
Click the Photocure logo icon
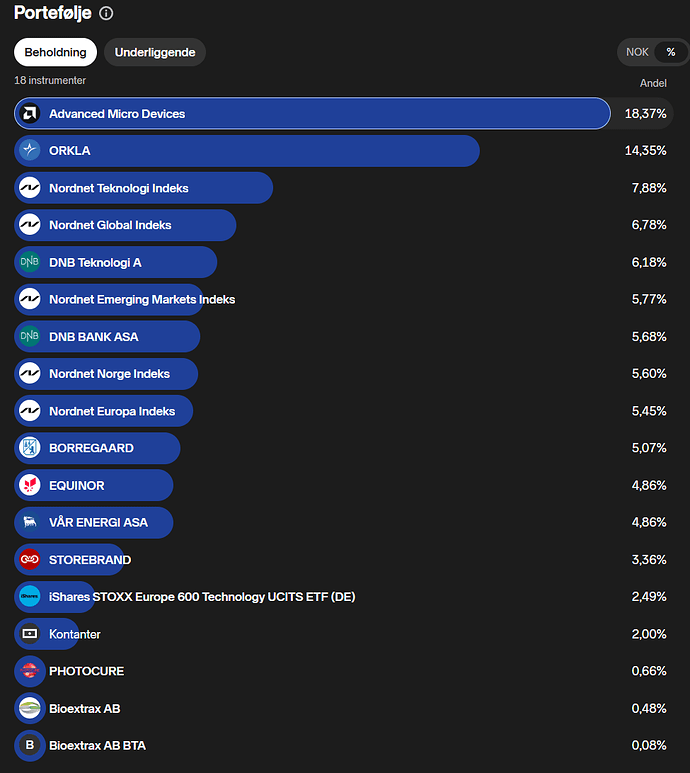[x=30, y=671]
